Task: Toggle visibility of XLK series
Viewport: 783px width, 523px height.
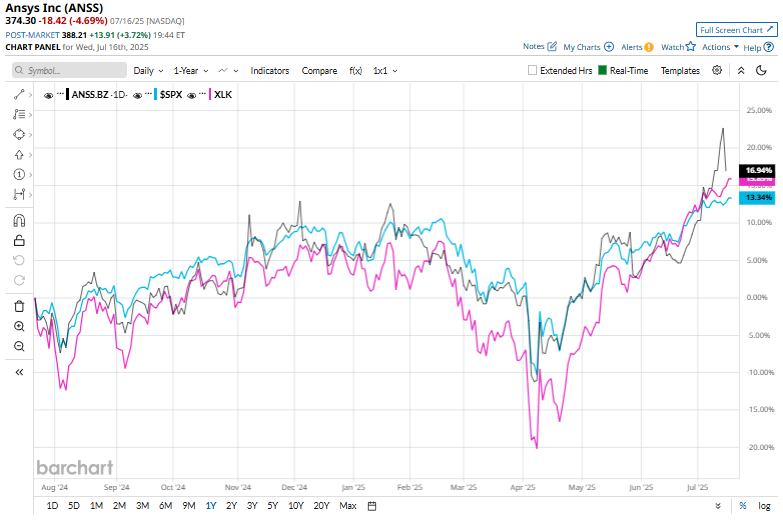Action: point(191,95)
